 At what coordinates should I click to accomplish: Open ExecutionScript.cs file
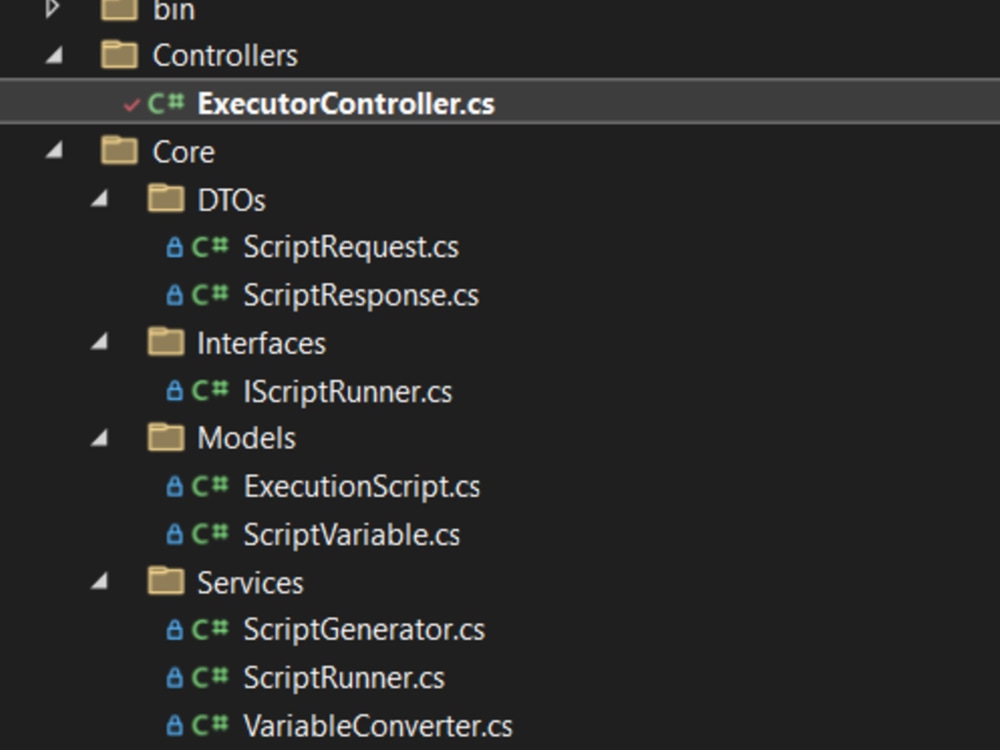coord(362,487)
